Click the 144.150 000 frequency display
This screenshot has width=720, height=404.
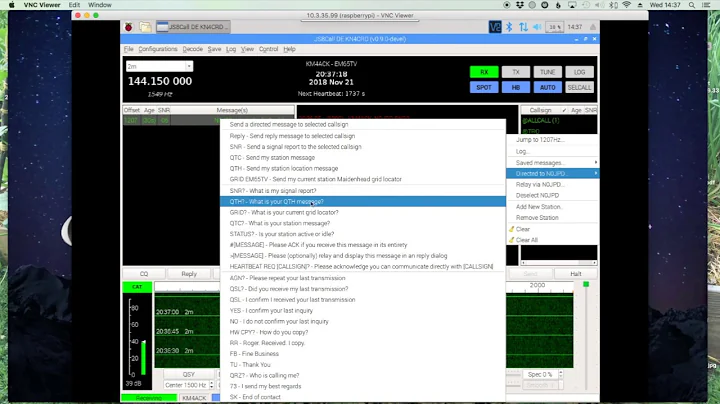point(160,81)
